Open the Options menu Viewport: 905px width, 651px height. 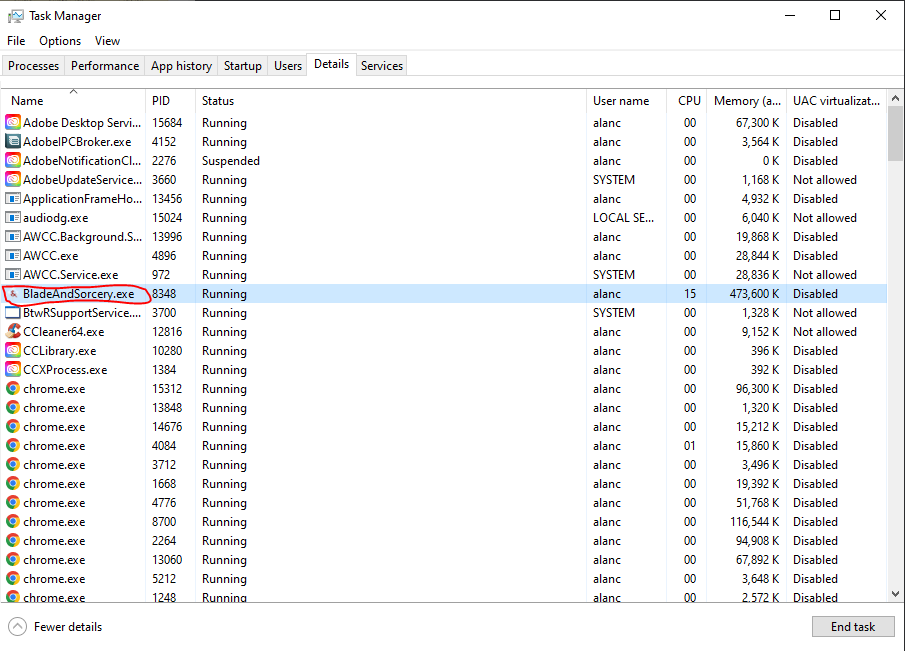coord(60,41)
